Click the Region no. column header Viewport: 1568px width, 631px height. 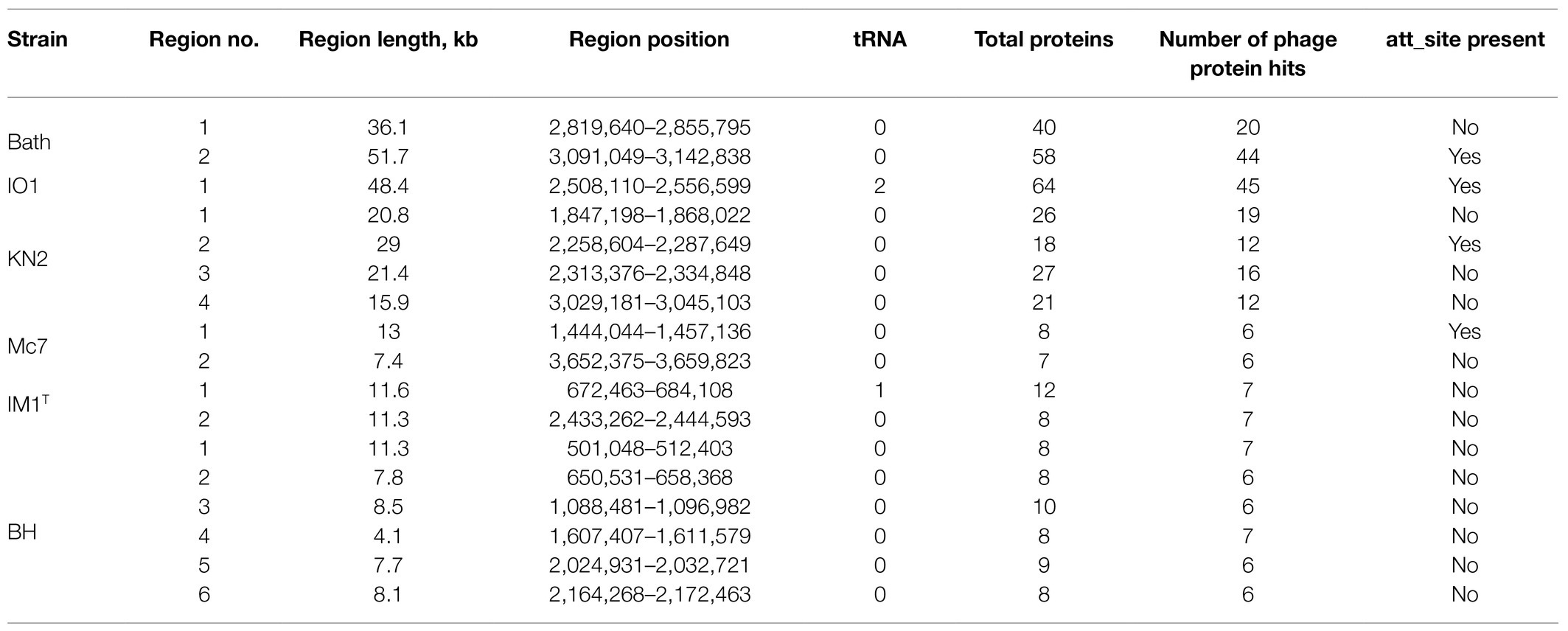pyautogui.click(x=204, y=40)
